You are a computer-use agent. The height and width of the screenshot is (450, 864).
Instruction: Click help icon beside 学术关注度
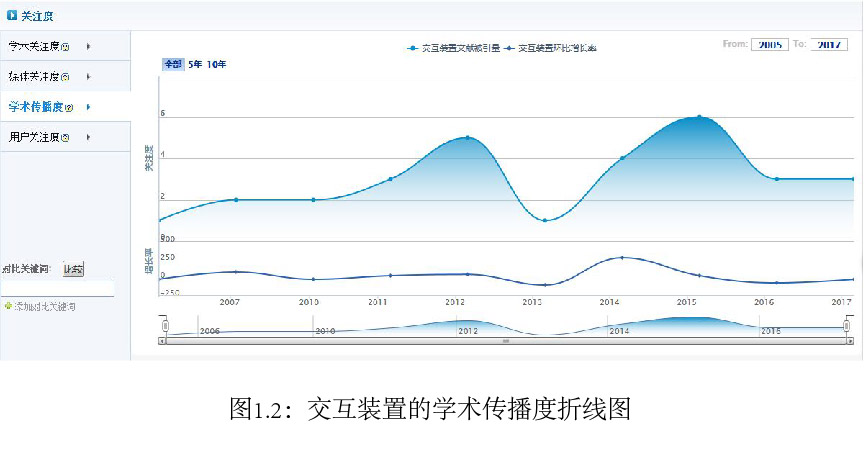click(x=65, y=47)
